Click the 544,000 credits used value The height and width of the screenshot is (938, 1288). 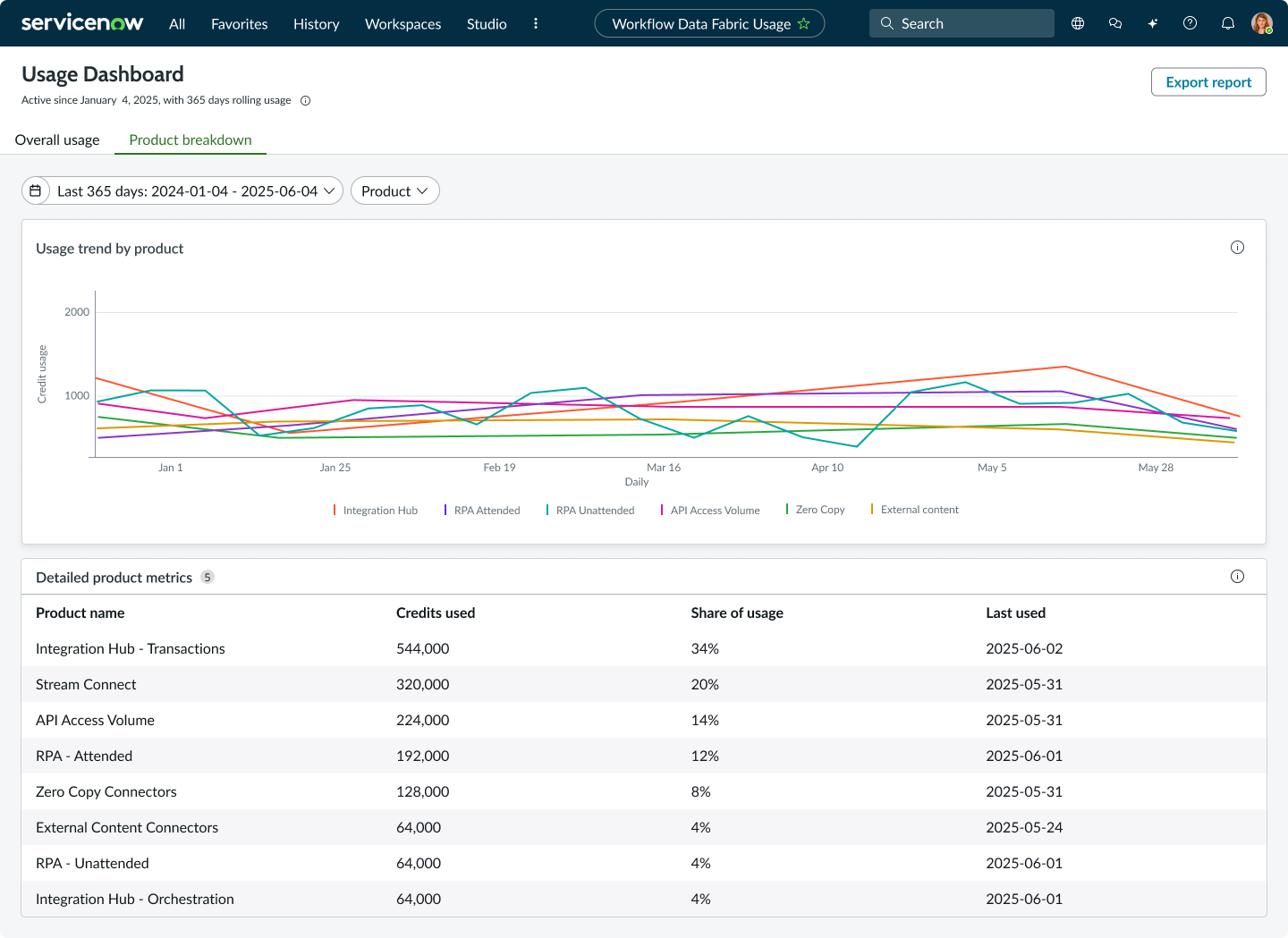[423, 648]
